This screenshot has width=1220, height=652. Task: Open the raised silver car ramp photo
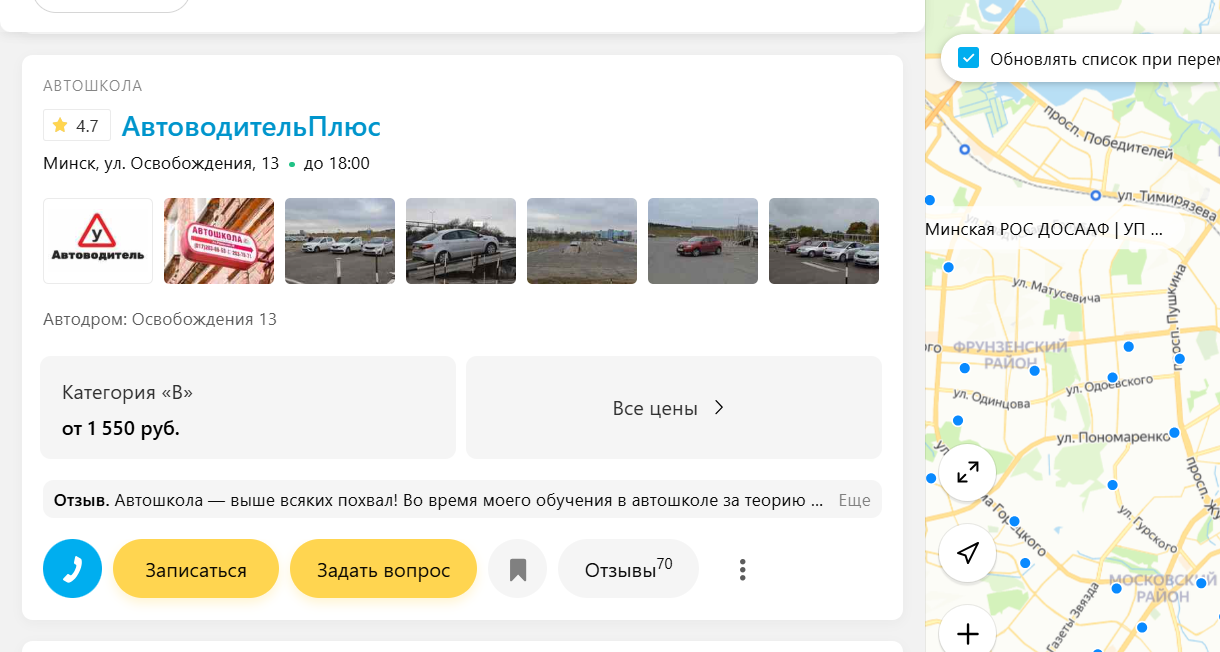tap(461, 241)
